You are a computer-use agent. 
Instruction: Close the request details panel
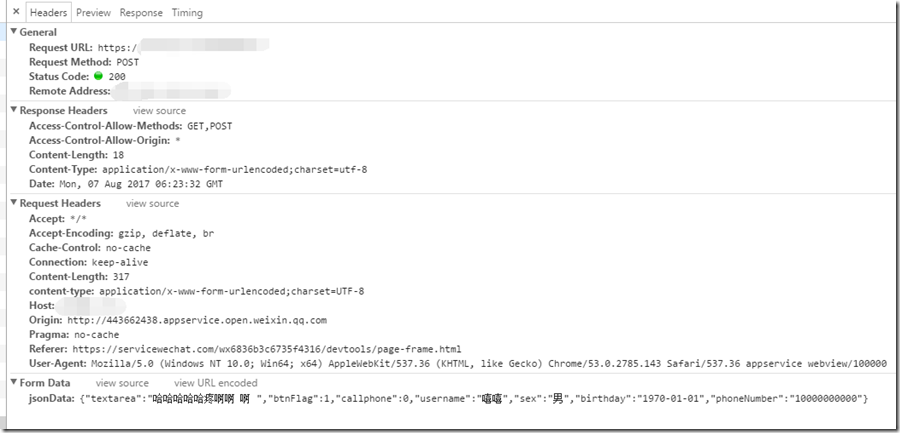click(16, 11)
